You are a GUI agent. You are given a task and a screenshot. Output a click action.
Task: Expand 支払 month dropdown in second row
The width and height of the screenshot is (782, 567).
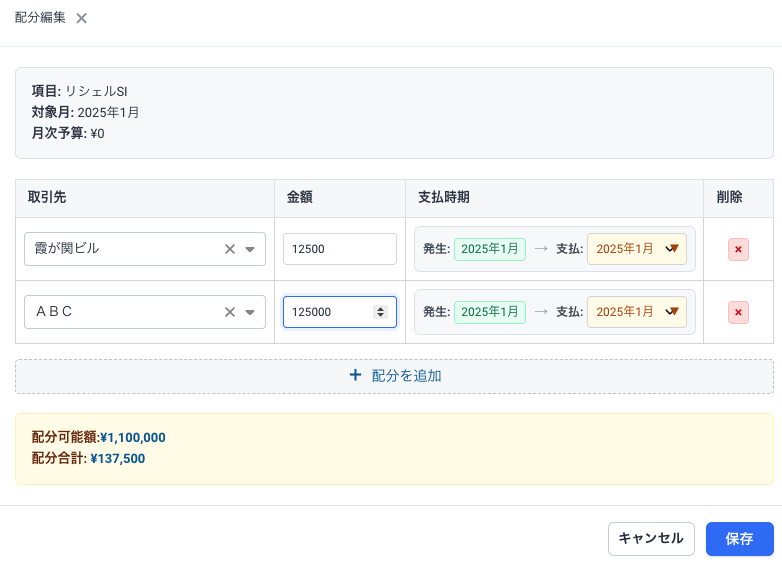click(672, 312)
